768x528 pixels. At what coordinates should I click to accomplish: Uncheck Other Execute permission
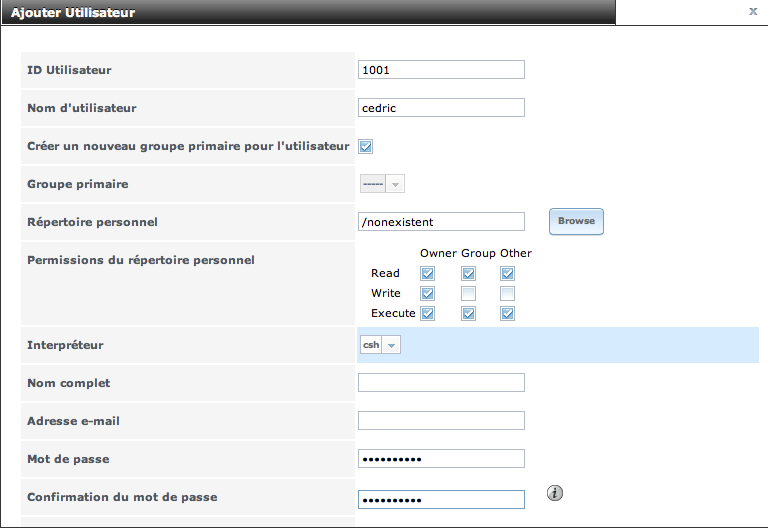click(507, 313)
